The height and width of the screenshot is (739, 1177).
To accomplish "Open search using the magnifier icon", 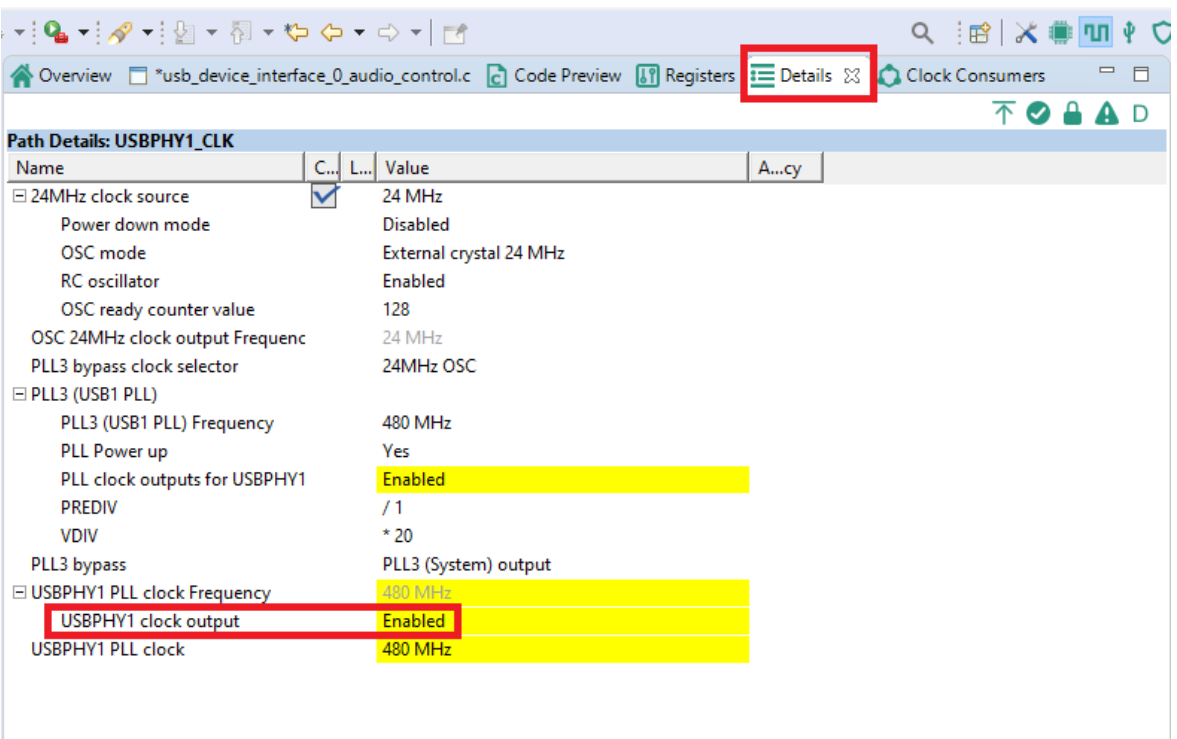I will (921, 31).
